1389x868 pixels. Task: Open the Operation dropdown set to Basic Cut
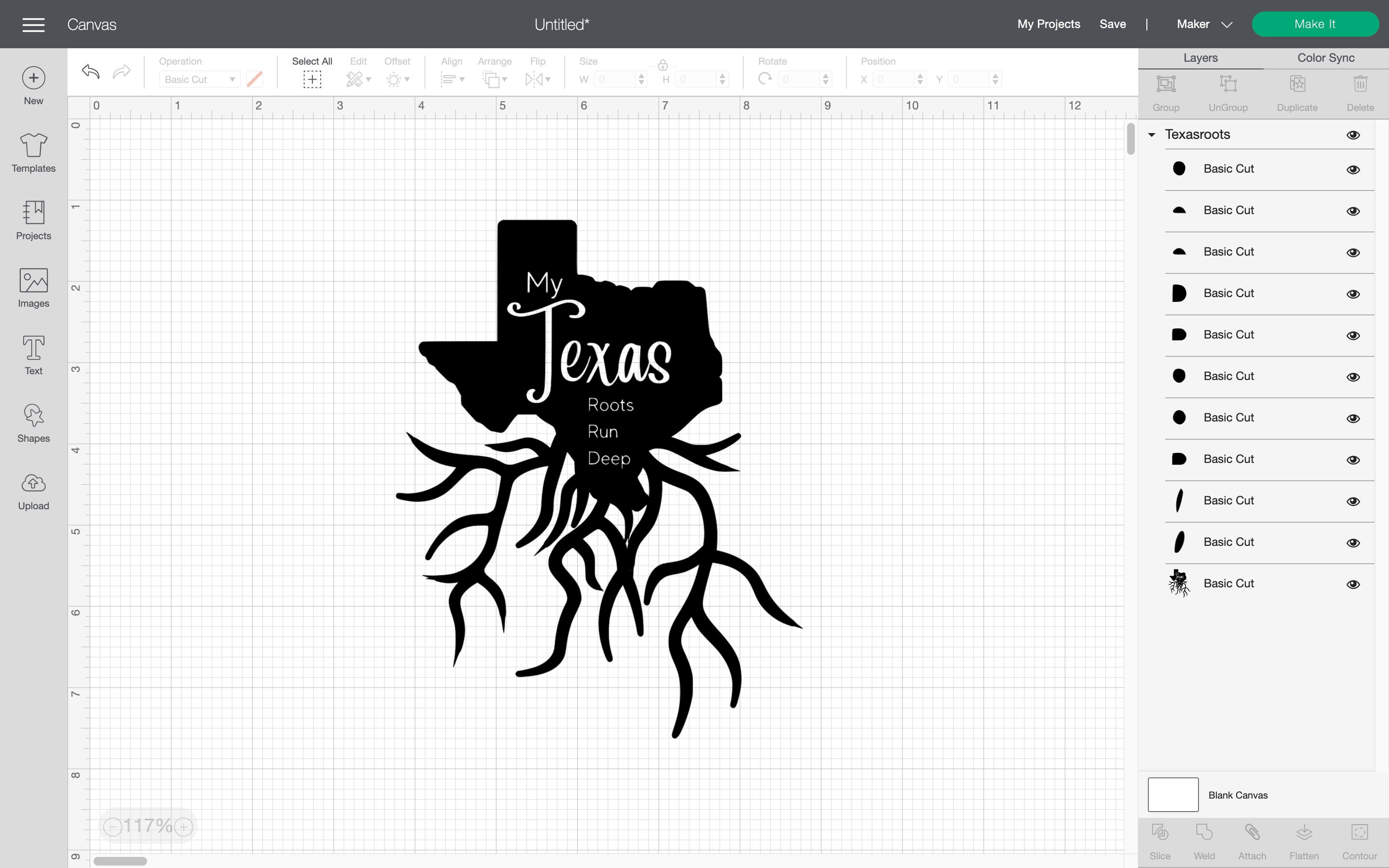click(199, 79)
